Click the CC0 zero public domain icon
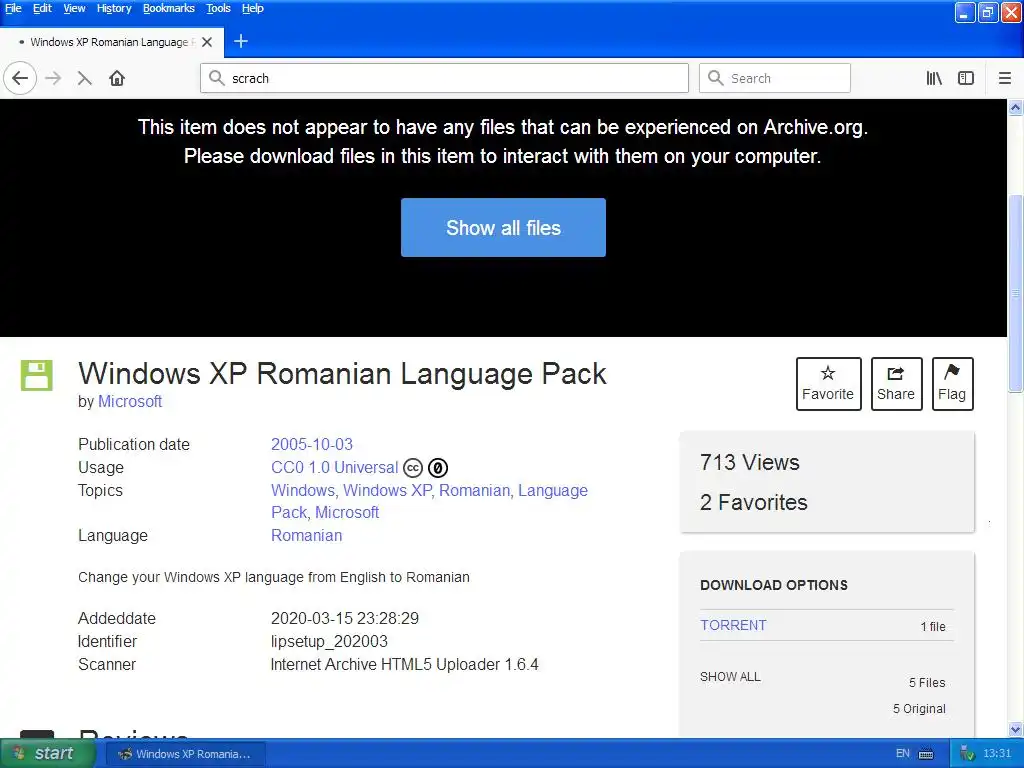The height and width of the screenshot is (768, 1024). pyautogui.click(x=438, y=468)
